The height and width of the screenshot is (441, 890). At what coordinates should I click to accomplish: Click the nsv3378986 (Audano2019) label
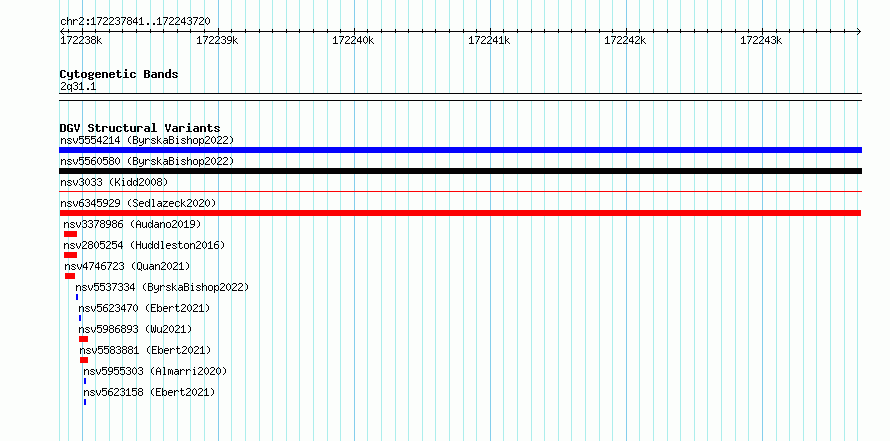(x=132, y=224)
